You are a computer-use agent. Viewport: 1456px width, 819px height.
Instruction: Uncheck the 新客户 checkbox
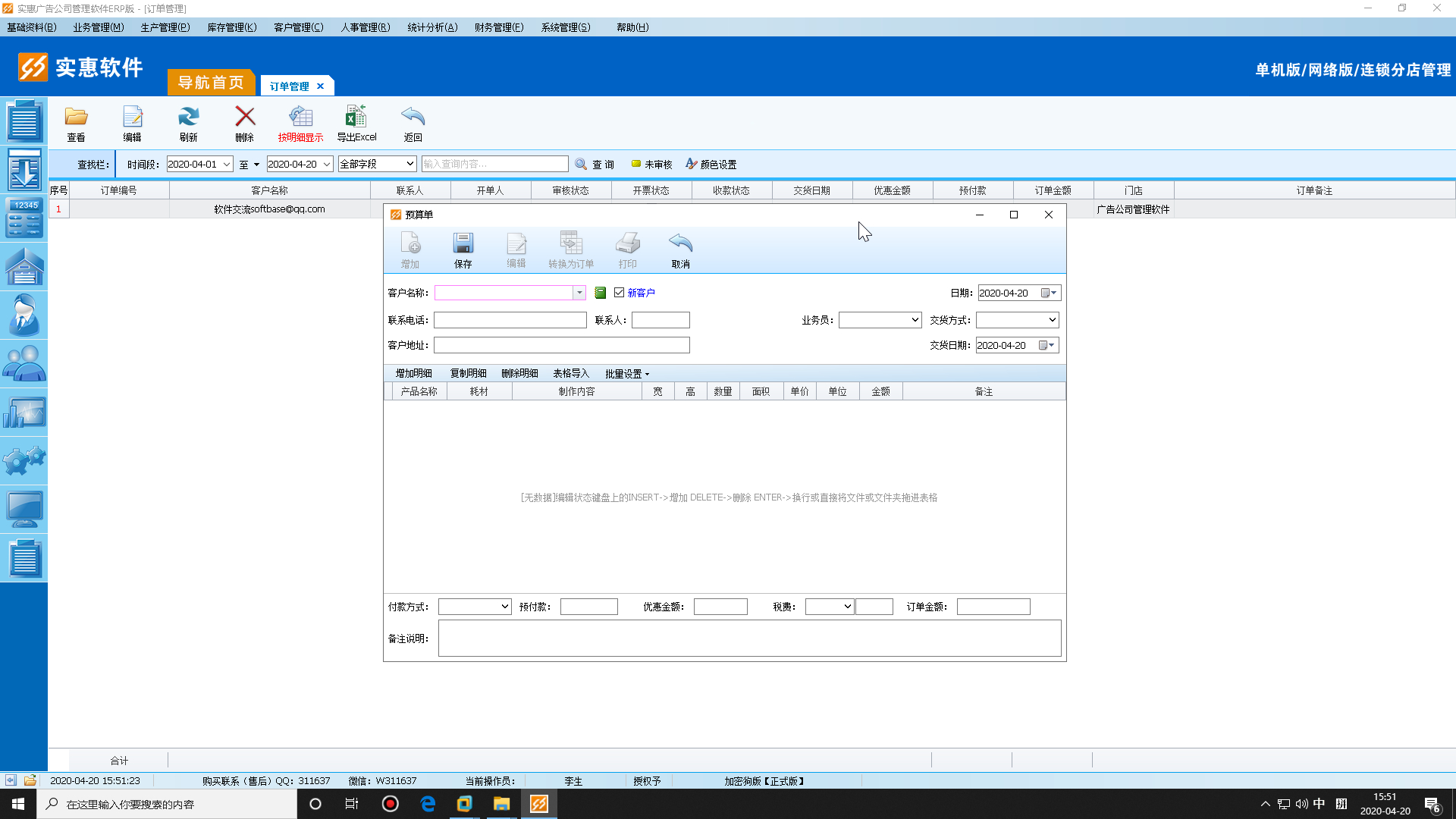click(619, 293)
